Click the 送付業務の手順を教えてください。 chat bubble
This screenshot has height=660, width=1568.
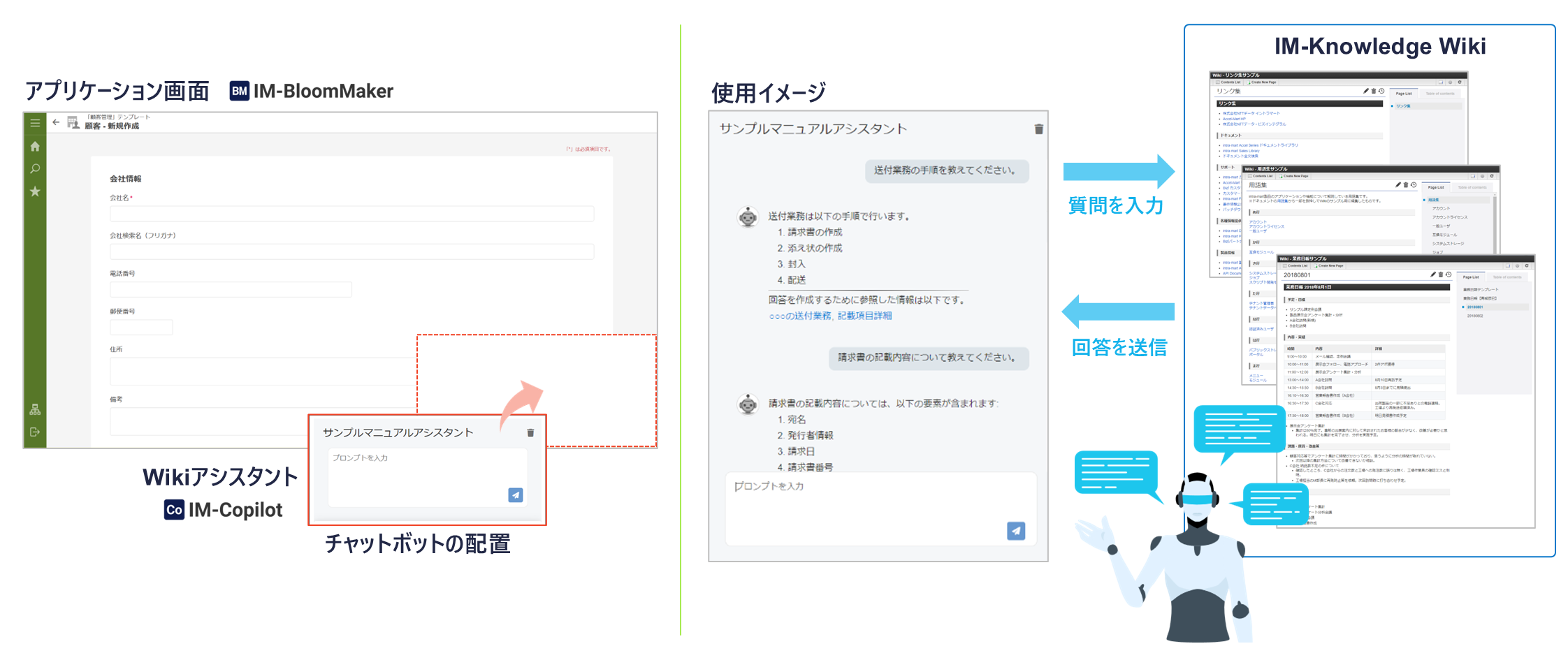(x=947, y=171)
